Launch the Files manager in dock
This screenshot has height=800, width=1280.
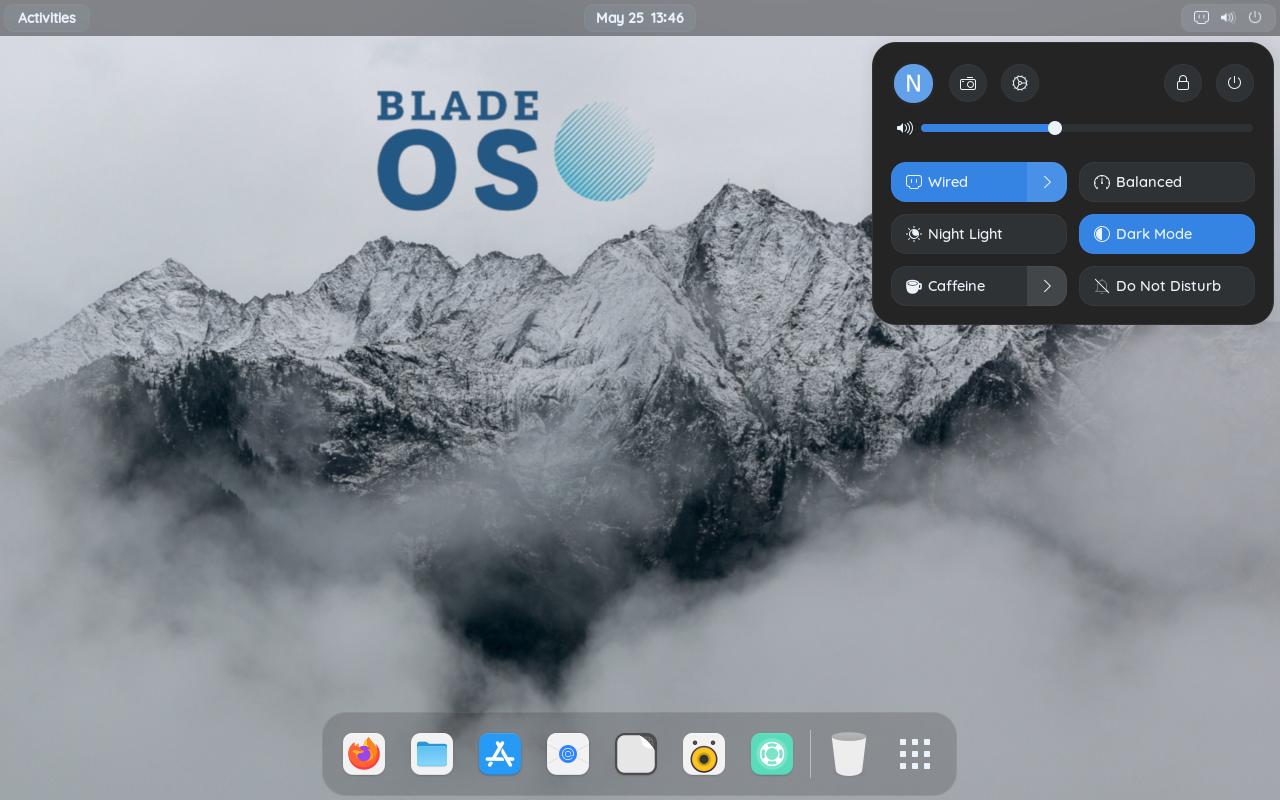[x=432, y=754]
